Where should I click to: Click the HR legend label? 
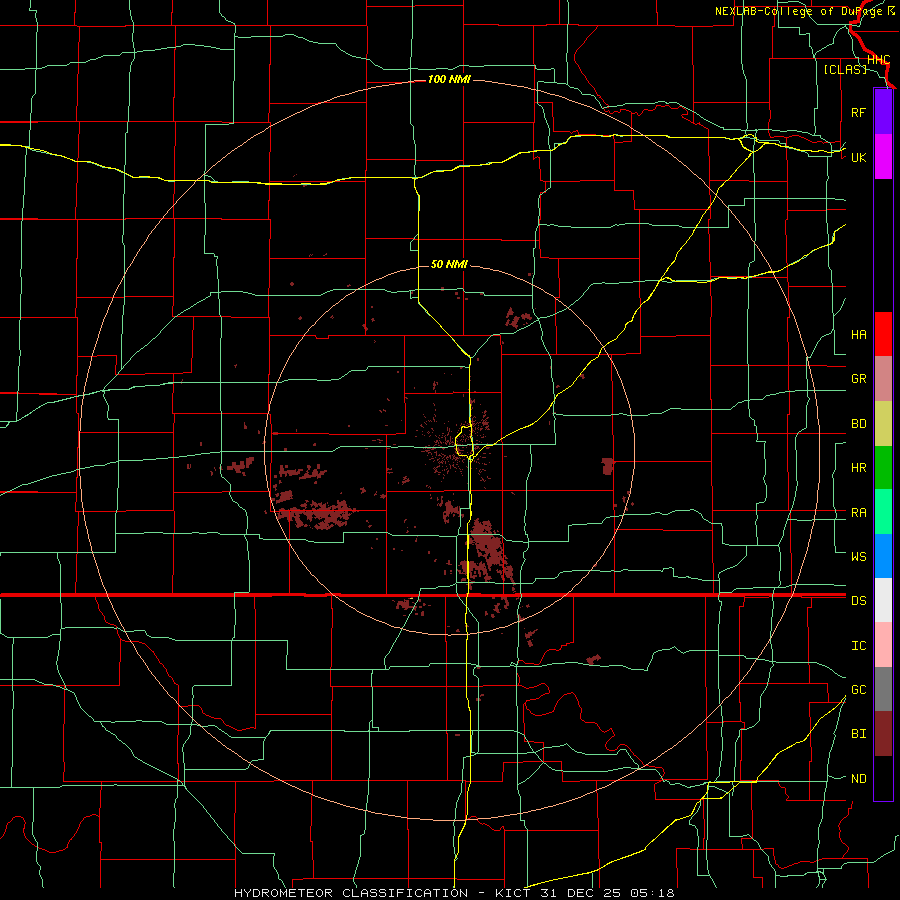(x=858, y=468)
